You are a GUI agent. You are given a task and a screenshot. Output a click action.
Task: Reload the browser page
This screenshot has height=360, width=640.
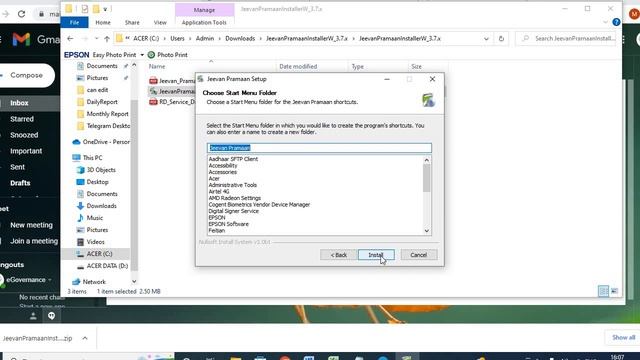pos(21,14)
